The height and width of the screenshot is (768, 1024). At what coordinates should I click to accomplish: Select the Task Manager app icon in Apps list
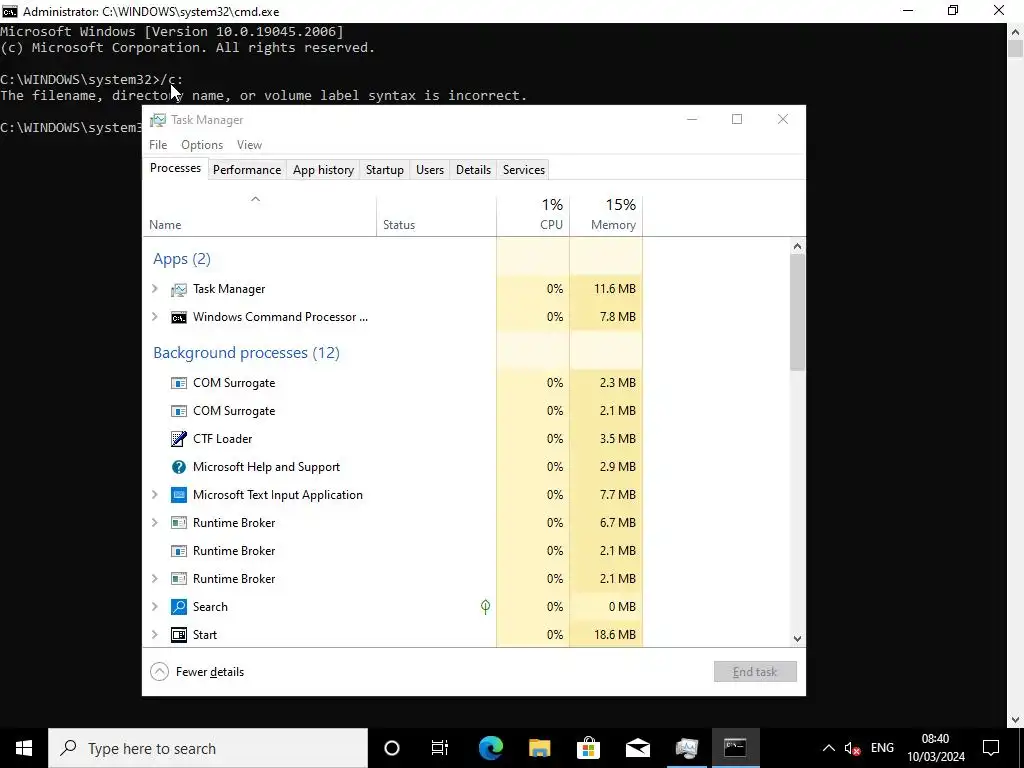178,289
